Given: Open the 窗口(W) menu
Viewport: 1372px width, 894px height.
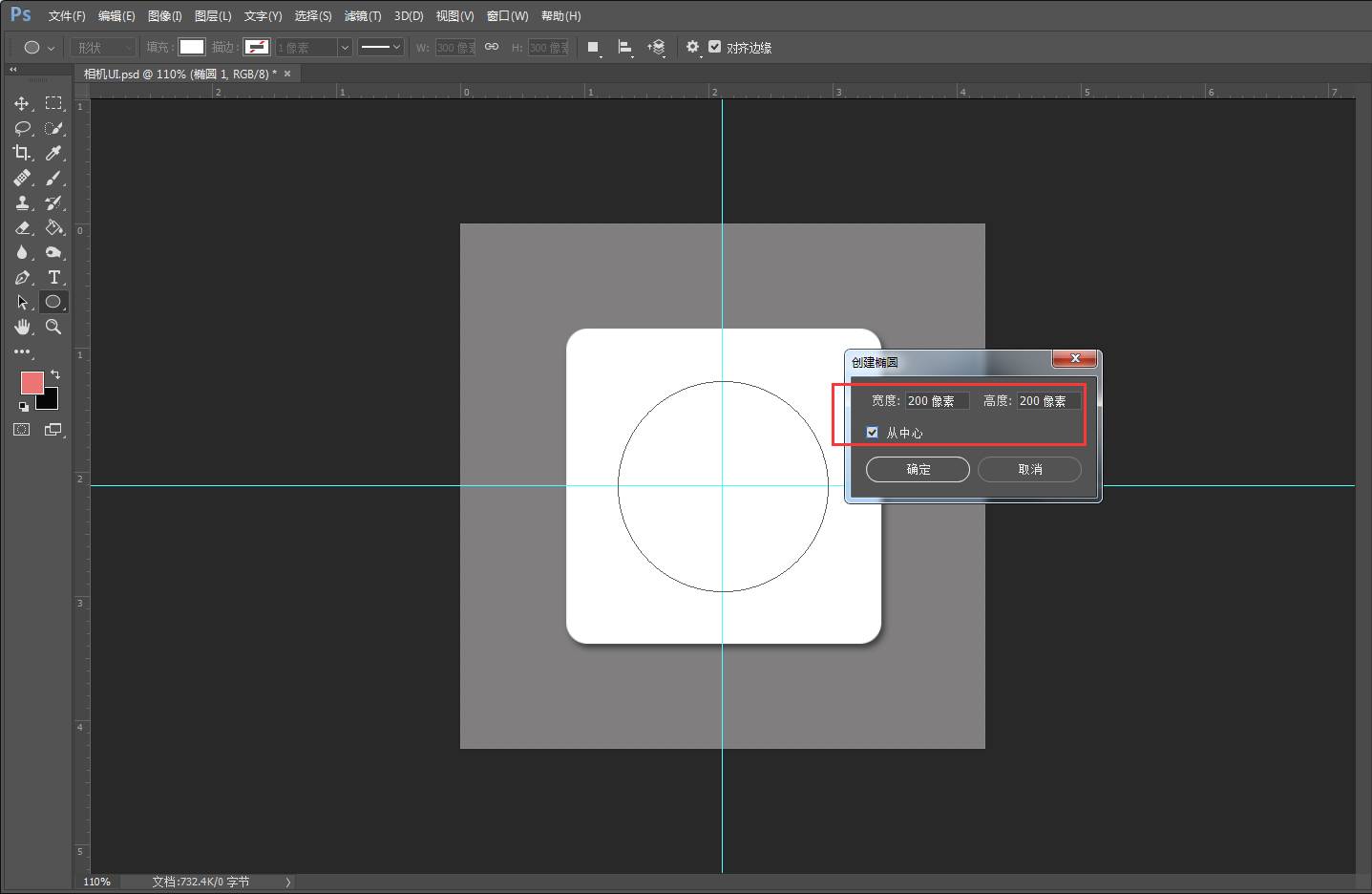Looking at the screenshot, I should pyautogui.click(x=507, y=16).
